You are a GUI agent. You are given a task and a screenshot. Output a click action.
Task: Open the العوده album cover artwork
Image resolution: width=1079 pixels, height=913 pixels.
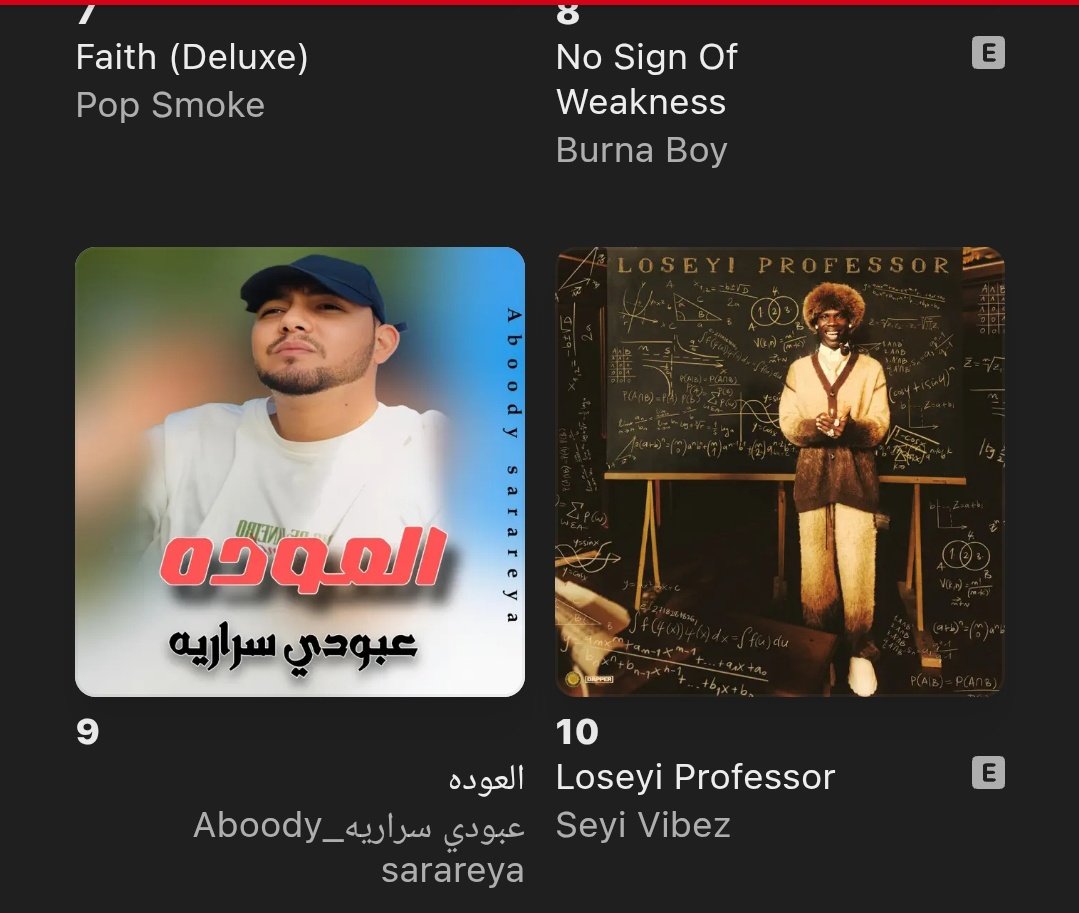click(x=300, y=472)
